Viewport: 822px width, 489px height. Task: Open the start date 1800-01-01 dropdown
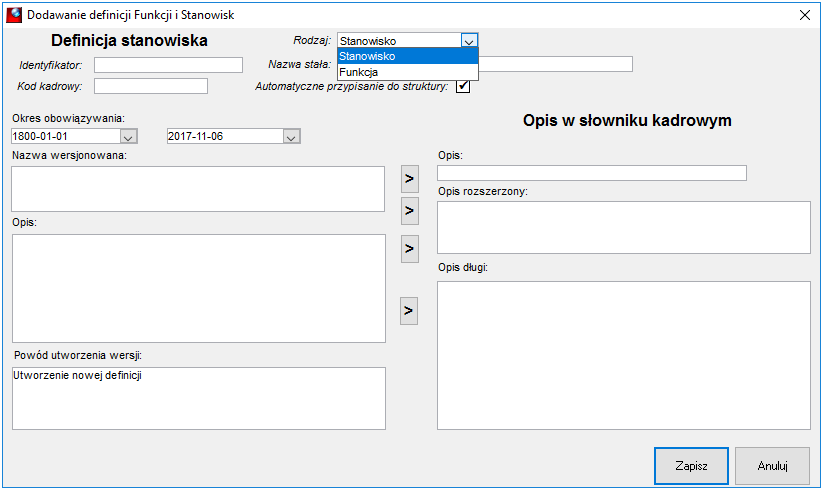(128, 136)
